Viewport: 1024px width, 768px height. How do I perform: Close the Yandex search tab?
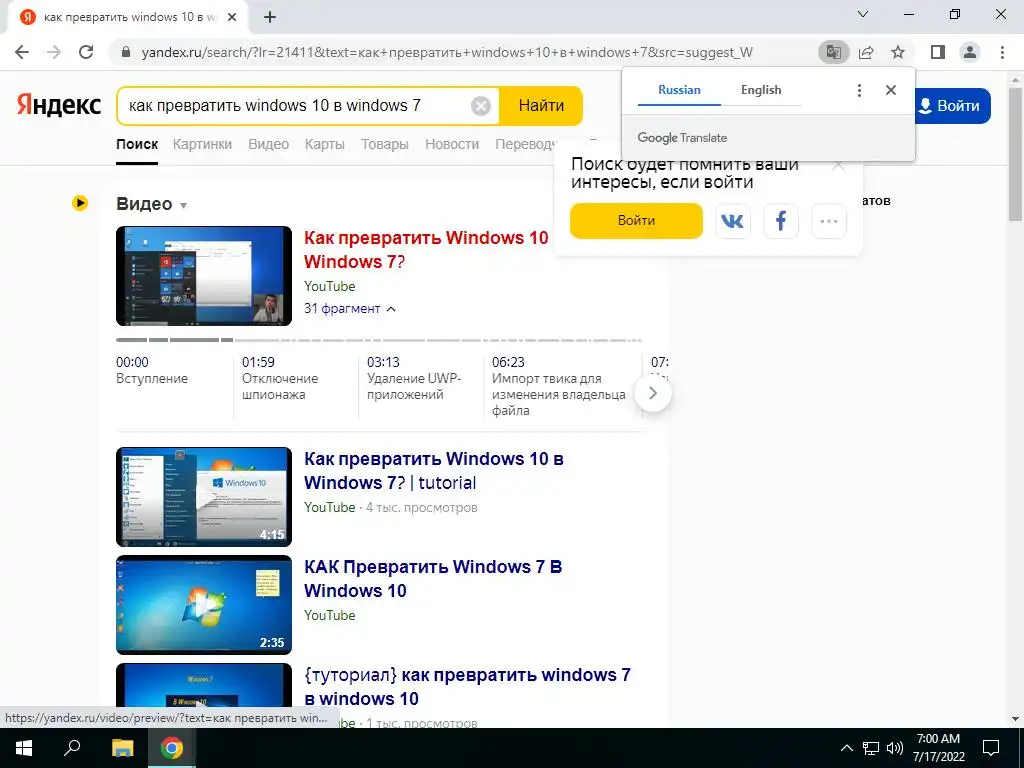232,18
